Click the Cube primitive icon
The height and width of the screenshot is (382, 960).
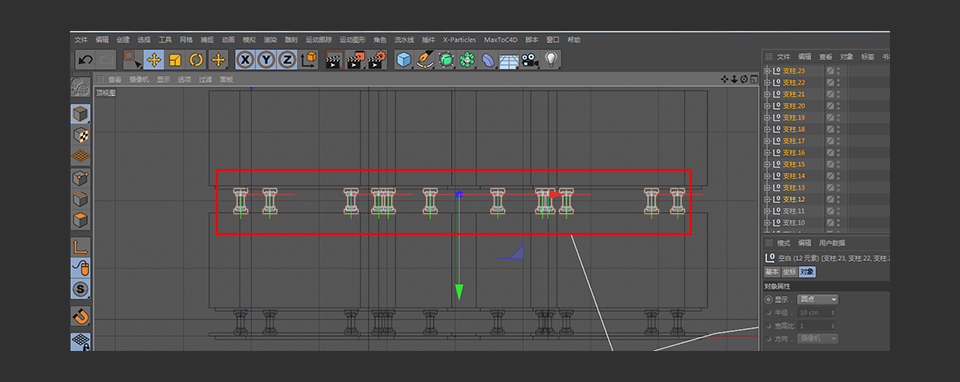click(403, 60)
